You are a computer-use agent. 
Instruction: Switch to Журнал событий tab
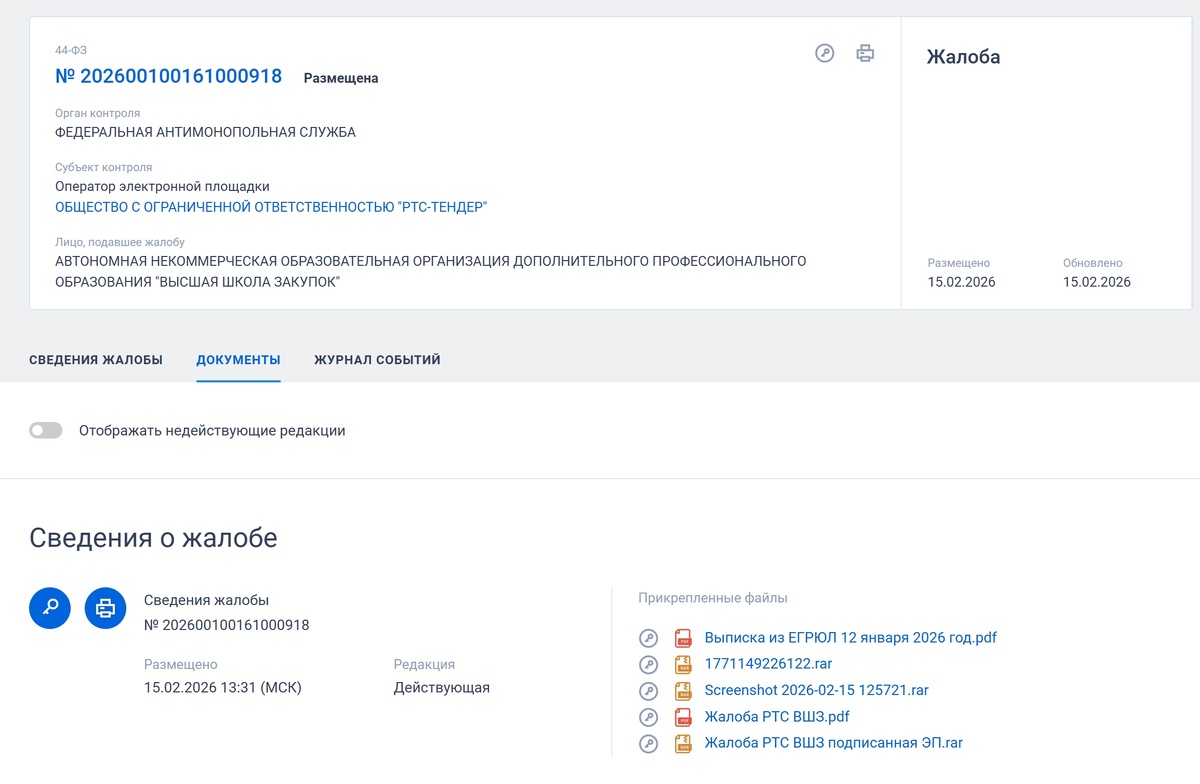tap(377, 360)
